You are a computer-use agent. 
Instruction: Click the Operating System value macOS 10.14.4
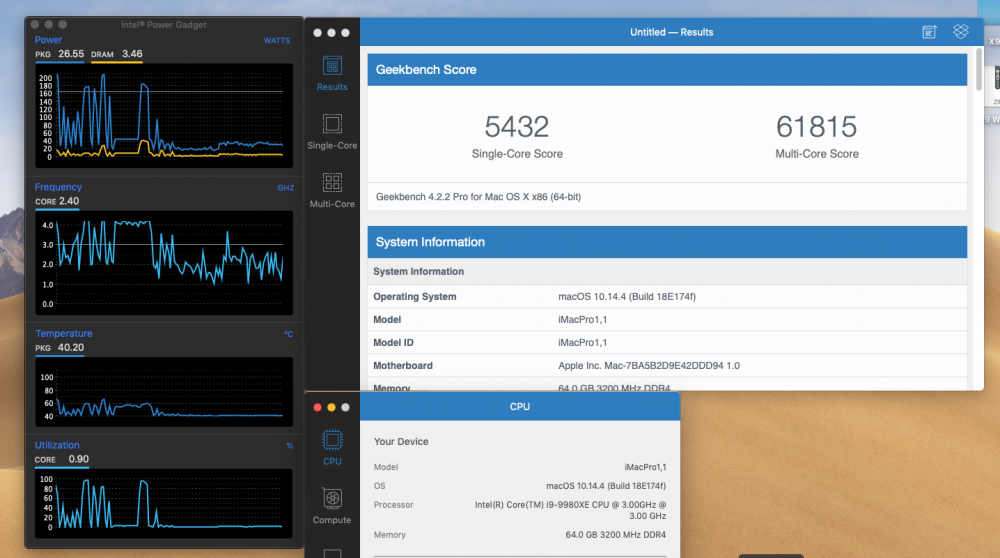coord(627,297)
